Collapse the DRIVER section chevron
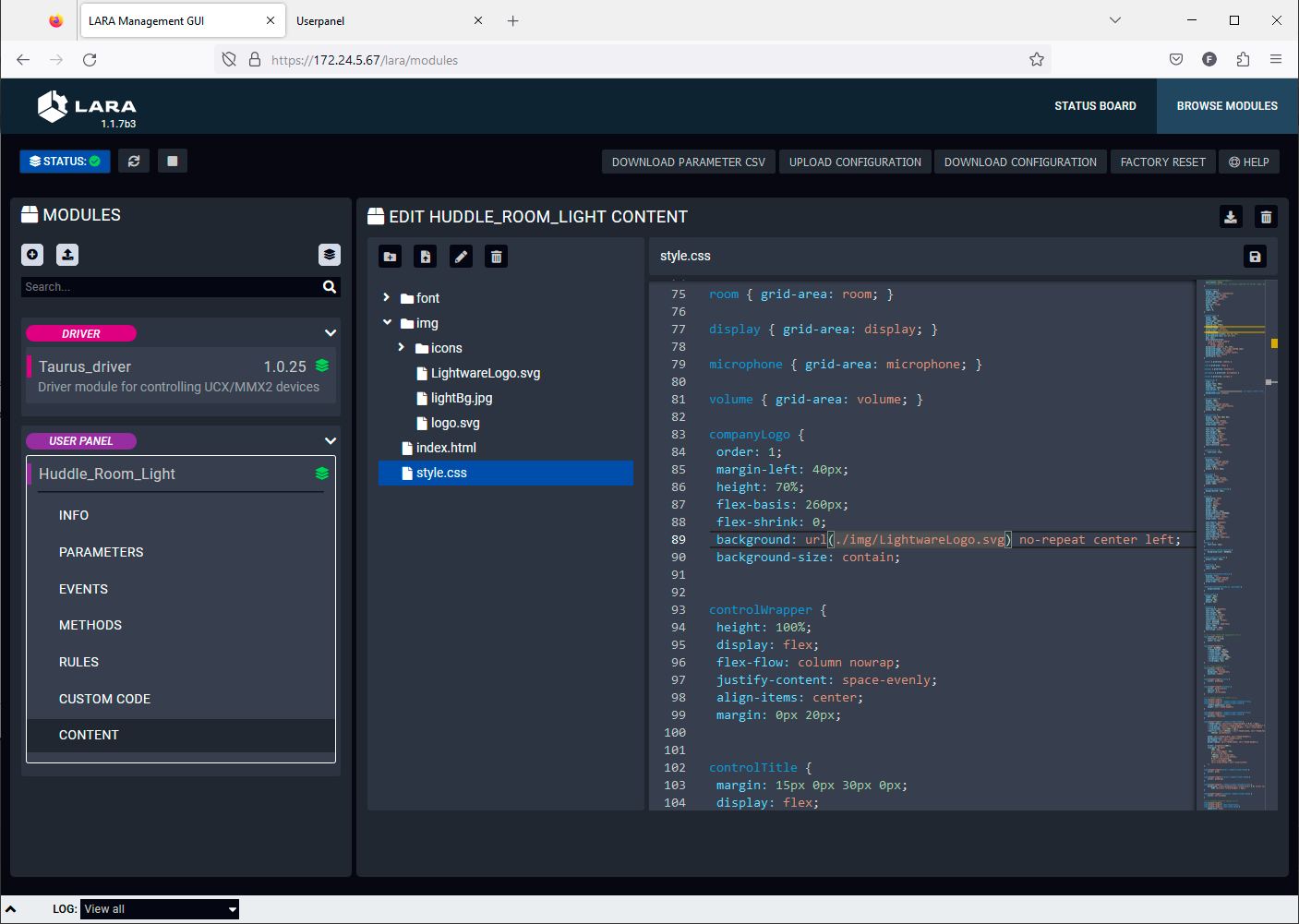Image resolution: width=1299 pixels, height=924 pixels. 331,333
